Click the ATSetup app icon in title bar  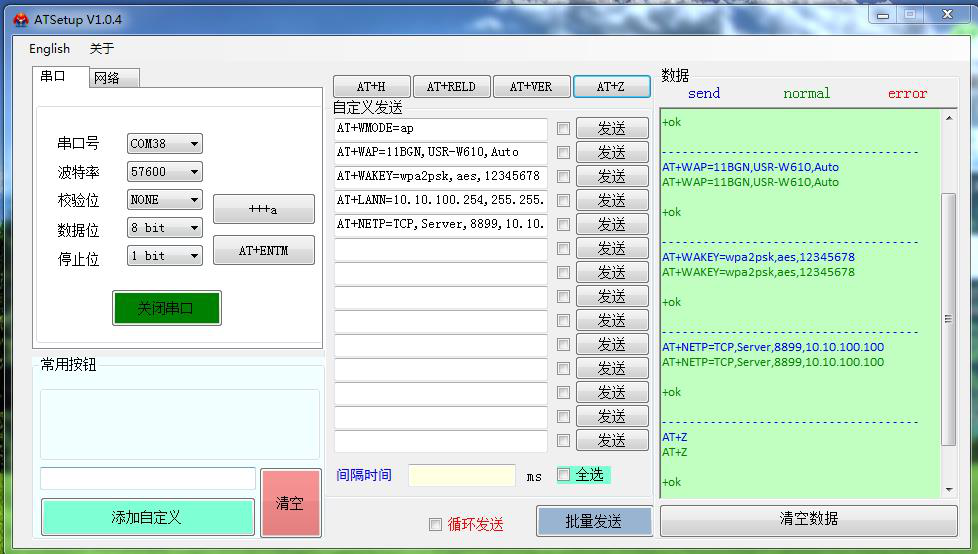21,20
